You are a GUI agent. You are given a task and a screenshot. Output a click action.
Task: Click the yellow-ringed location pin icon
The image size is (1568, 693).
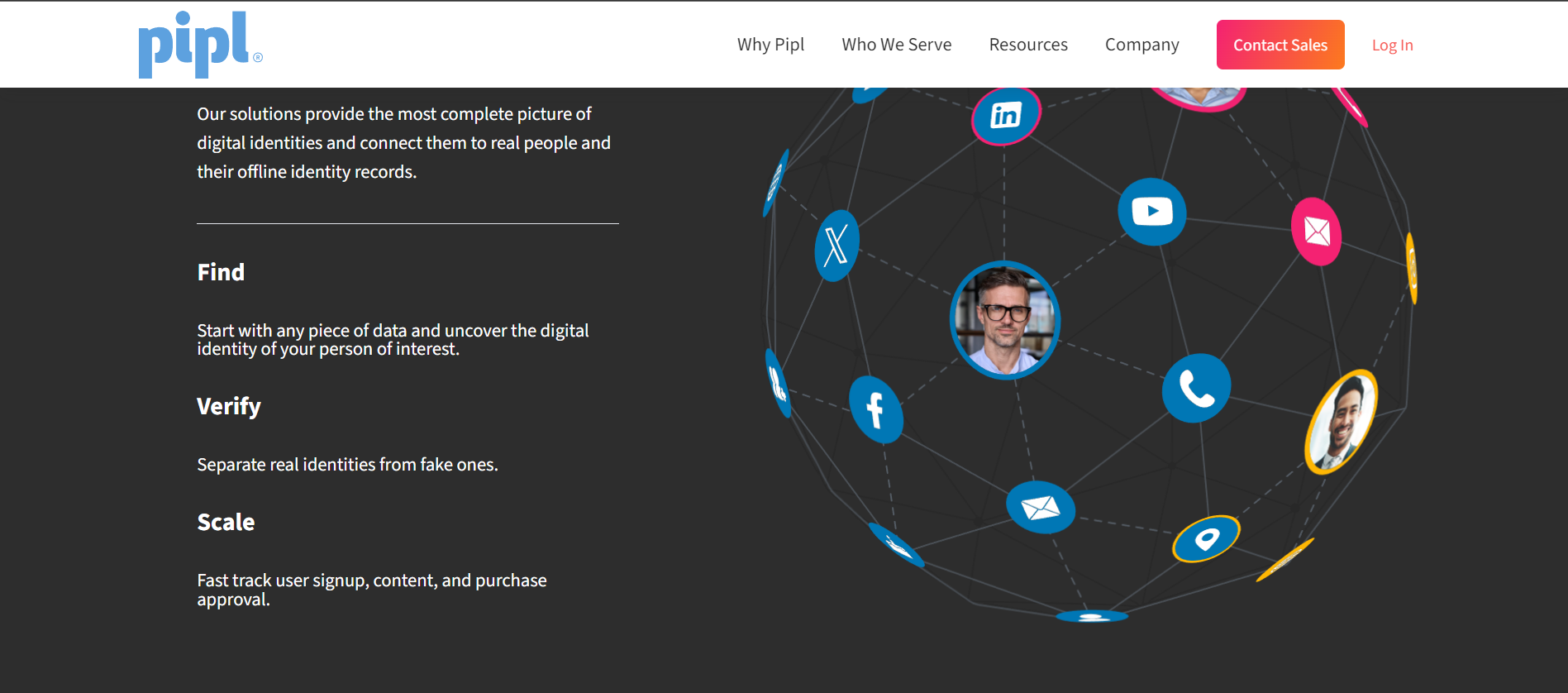(1206, 539)
